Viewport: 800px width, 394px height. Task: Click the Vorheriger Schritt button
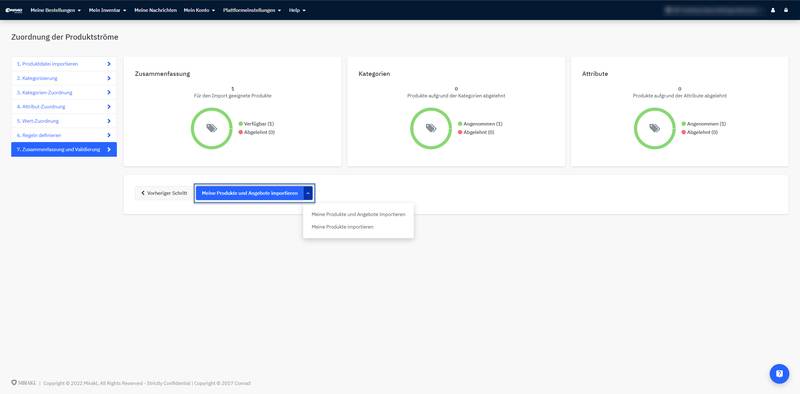pyautogui.click(x=164, y=193)
